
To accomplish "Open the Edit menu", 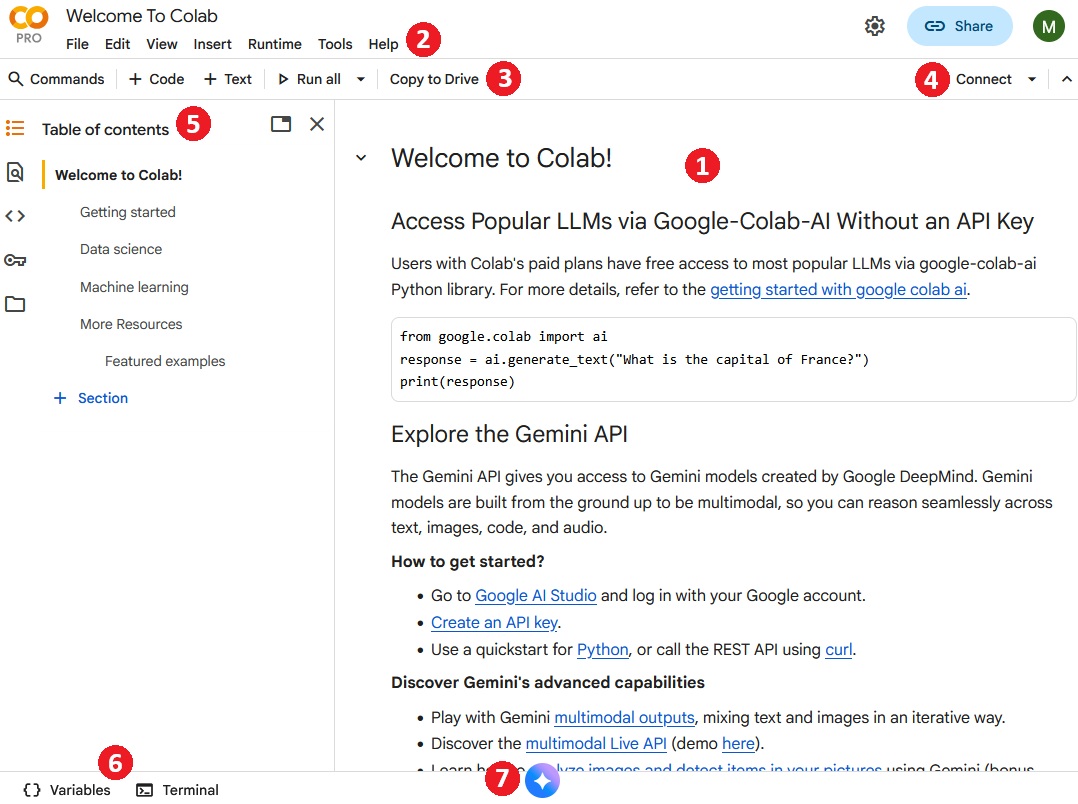I will click(118, 44).
